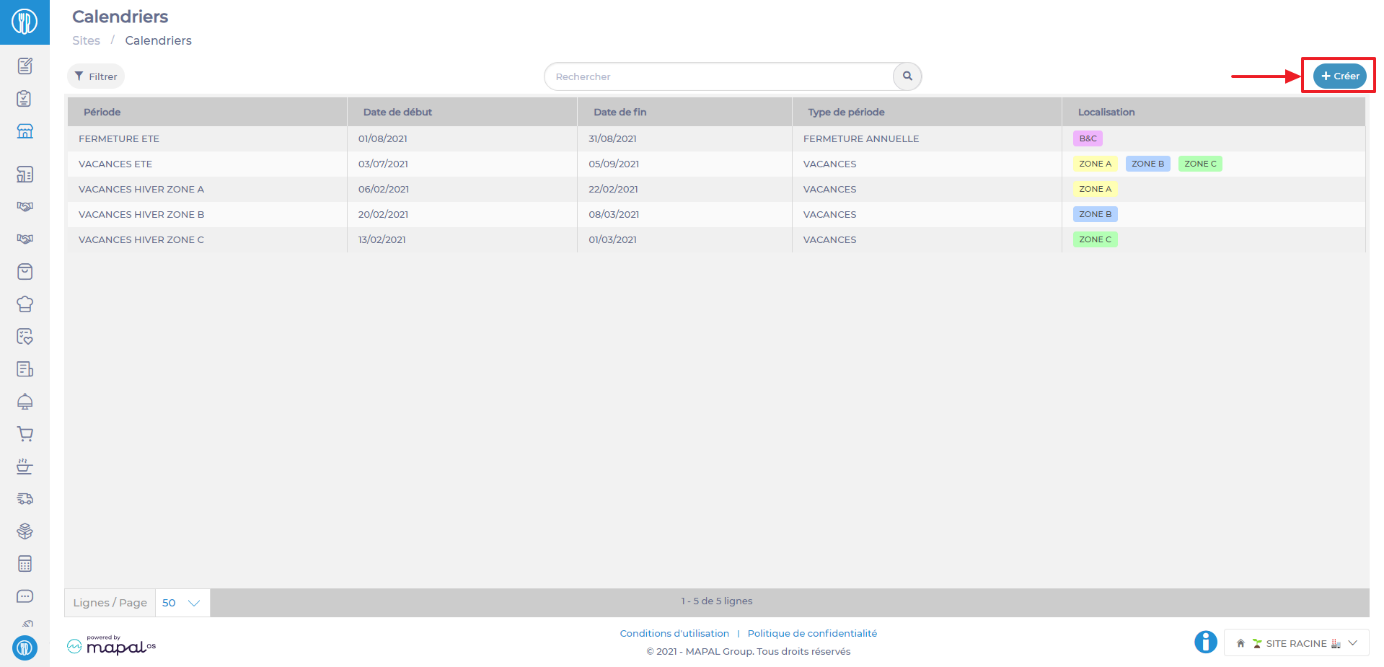
Task: Open the calculator sidebar icon
Action: coord(25,564)
